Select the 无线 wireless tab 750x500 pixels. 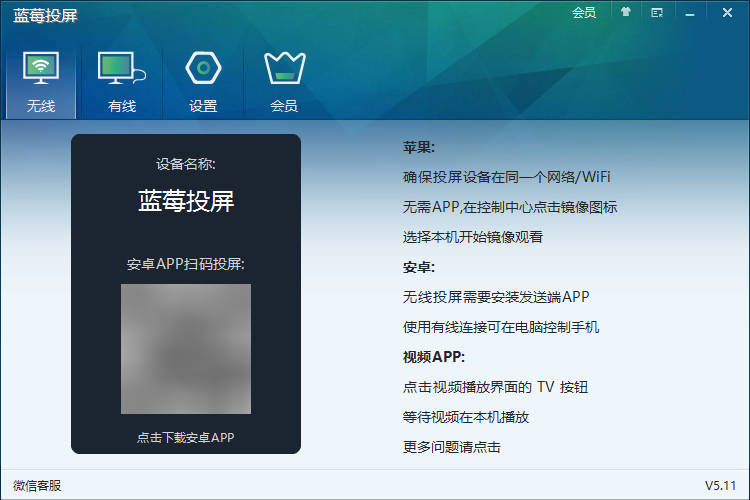pyautogui.click(x=41, y=82)
